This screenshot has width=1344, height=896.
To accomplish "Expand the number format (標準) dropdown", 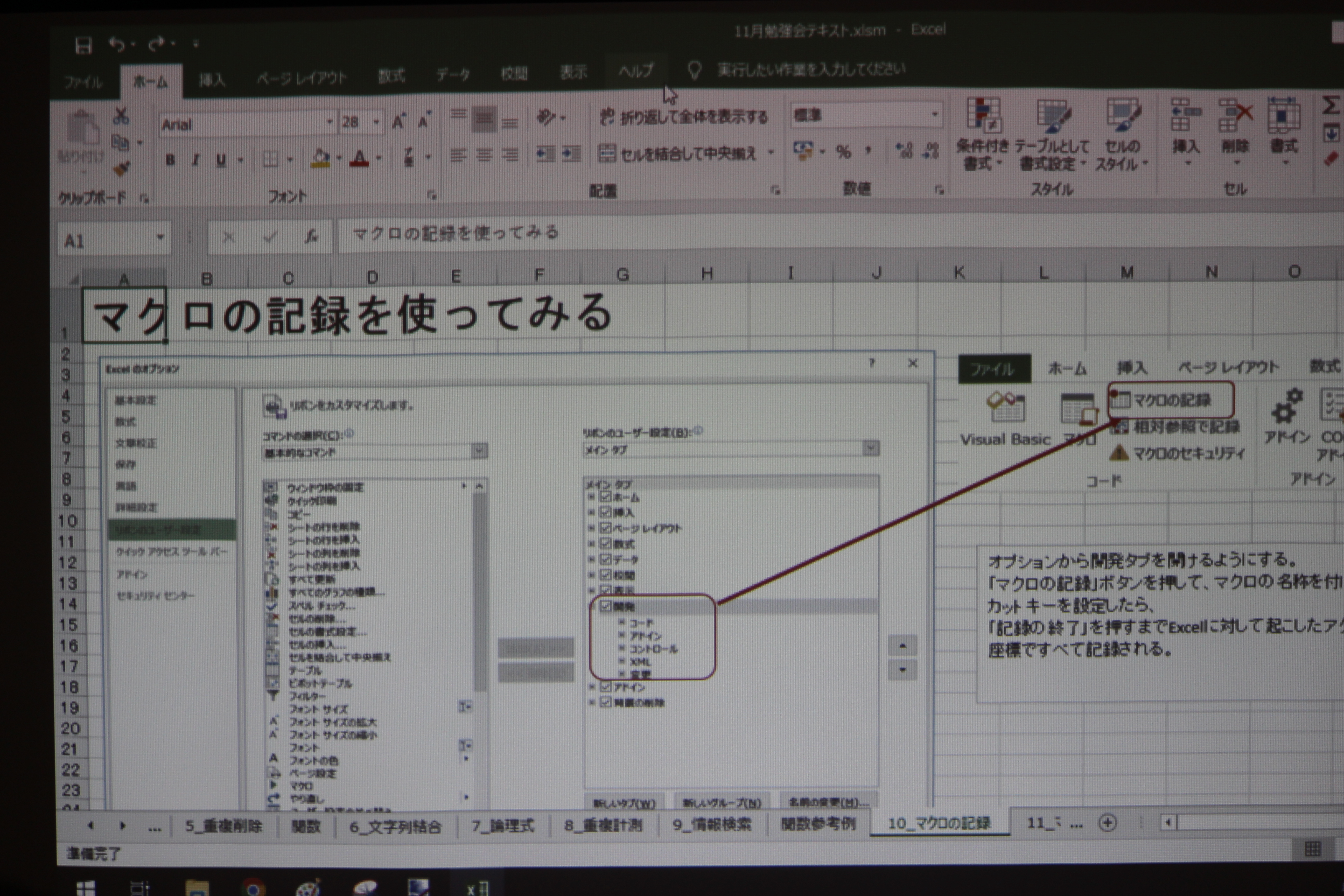I will [934, 114].
